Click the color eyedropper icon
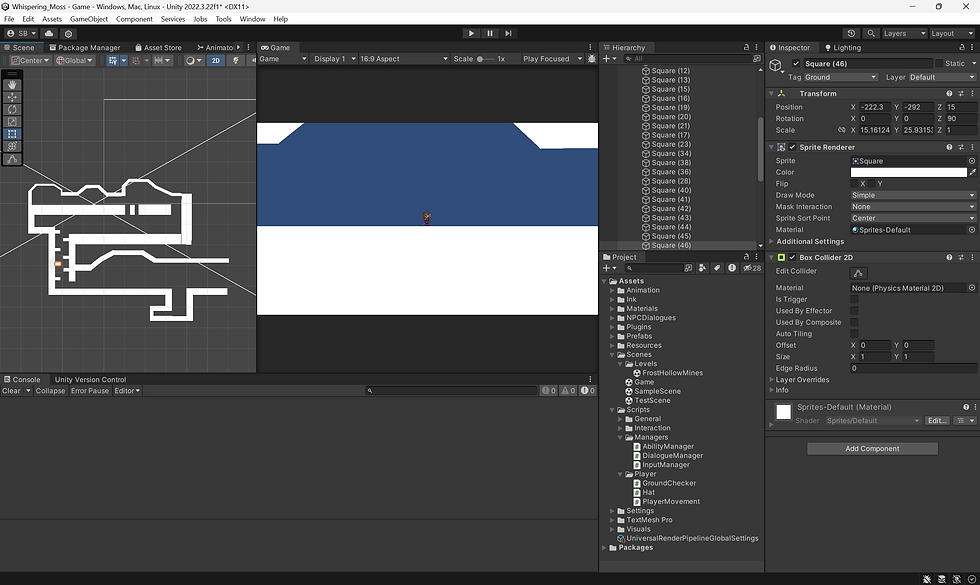The height and width of the screenshot is (585, 980). coord(972,172)
